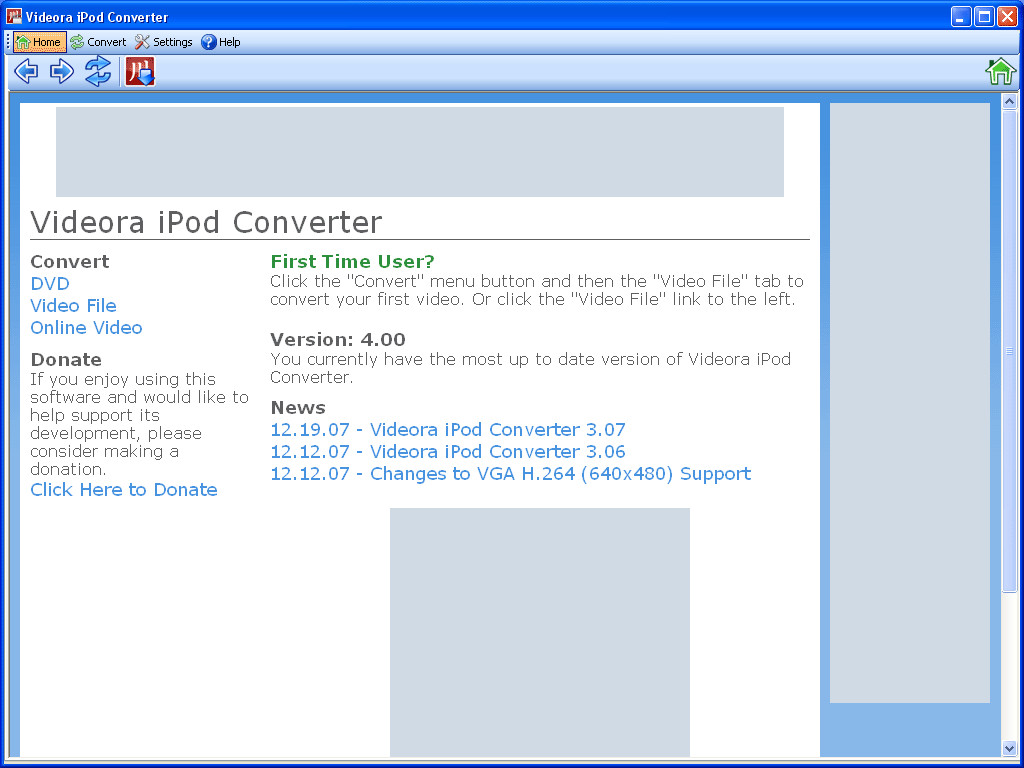
Task: Open the Home menu tab
Action: (x=39, y=42)
